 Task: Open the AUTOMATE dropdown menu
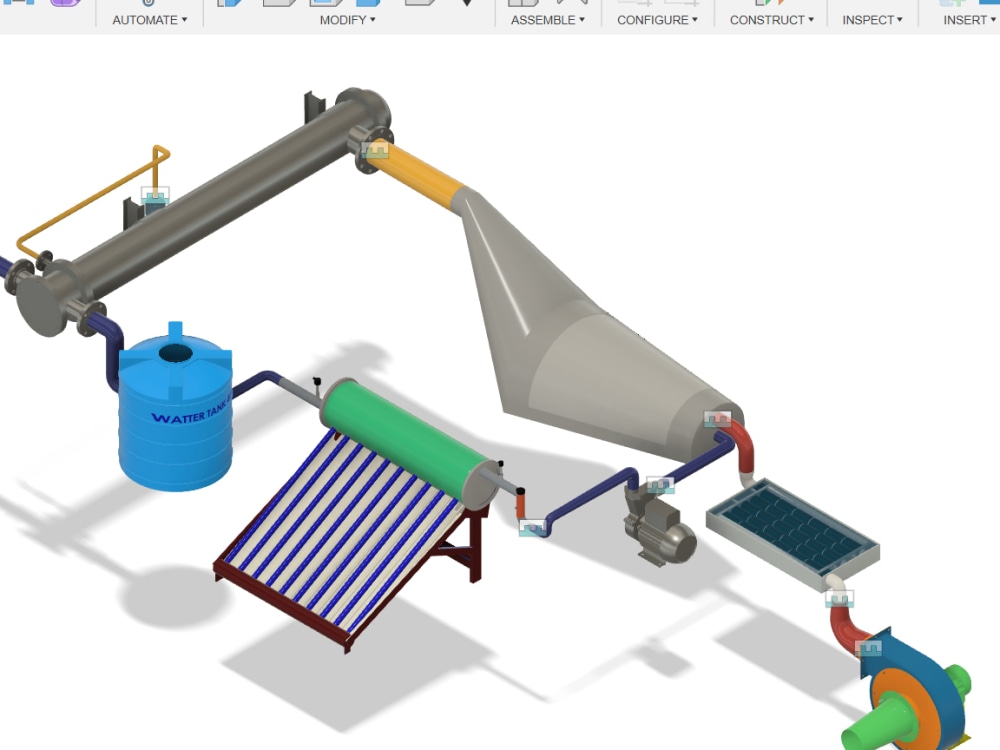coord(150,20)
